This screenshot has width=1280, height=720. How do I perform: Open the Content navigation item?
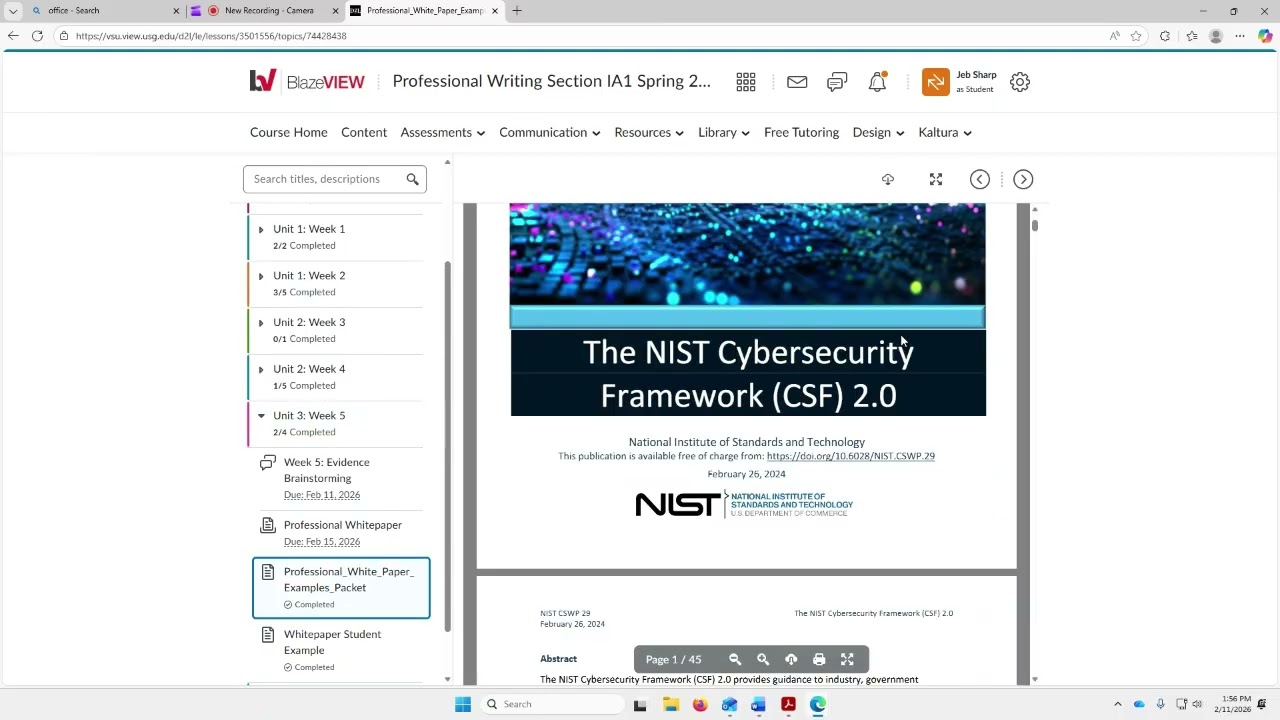click(364, 132)
